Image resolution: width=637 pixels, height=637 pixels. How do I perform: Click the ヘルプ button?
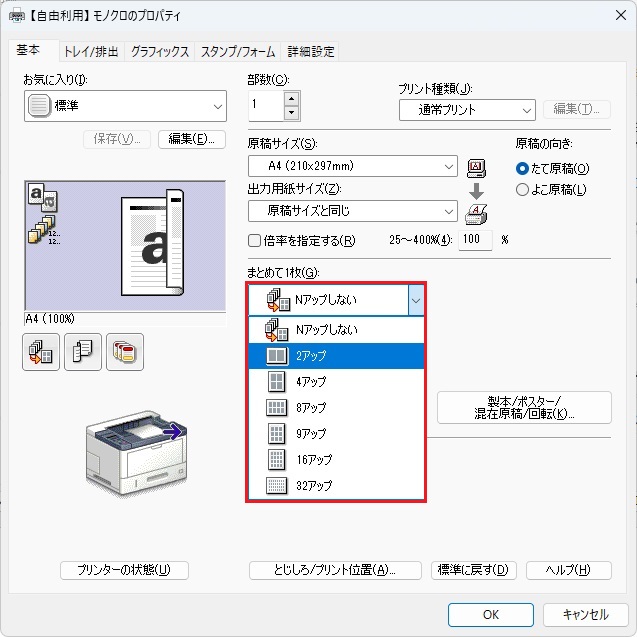[569, 570]
